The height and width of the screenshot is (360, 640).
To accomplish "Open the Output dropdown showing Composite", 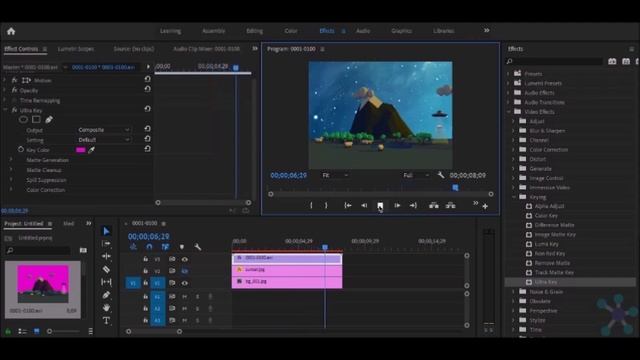I will (x=104, y=130).
